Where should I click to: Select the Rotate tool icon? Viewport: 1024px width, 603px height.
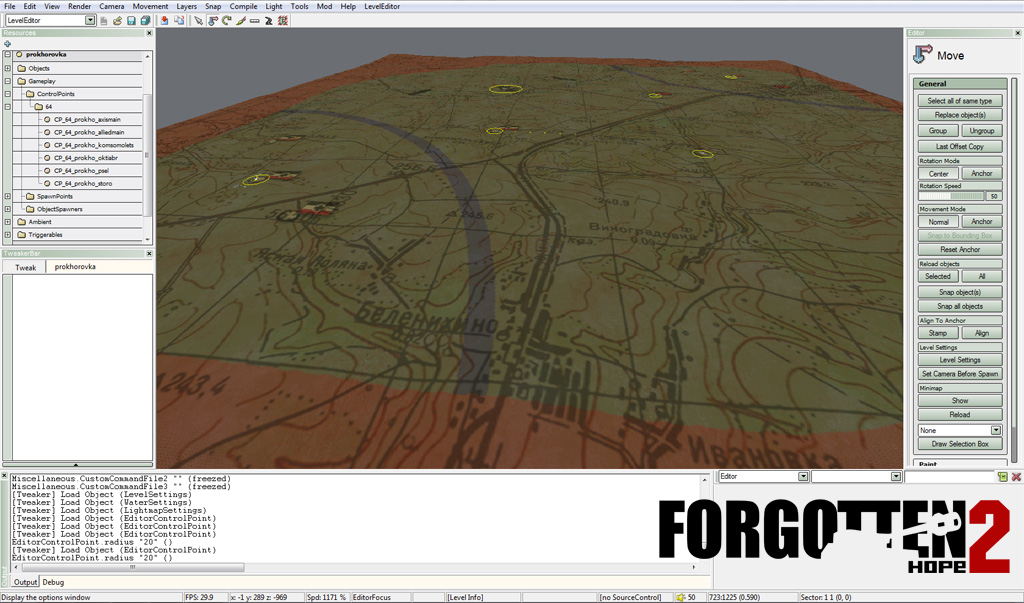227,21
